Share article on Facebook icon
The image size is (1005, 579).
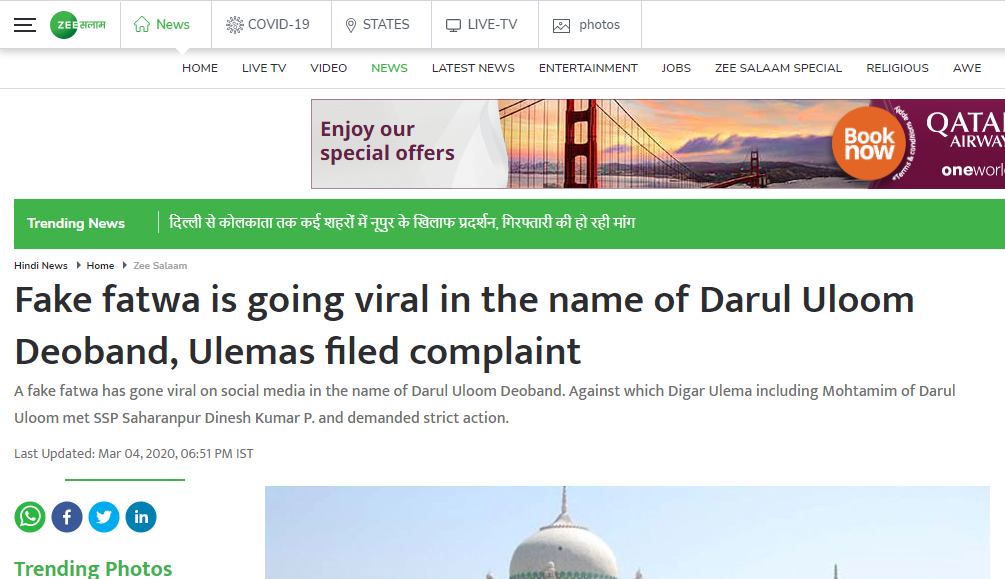67,517
